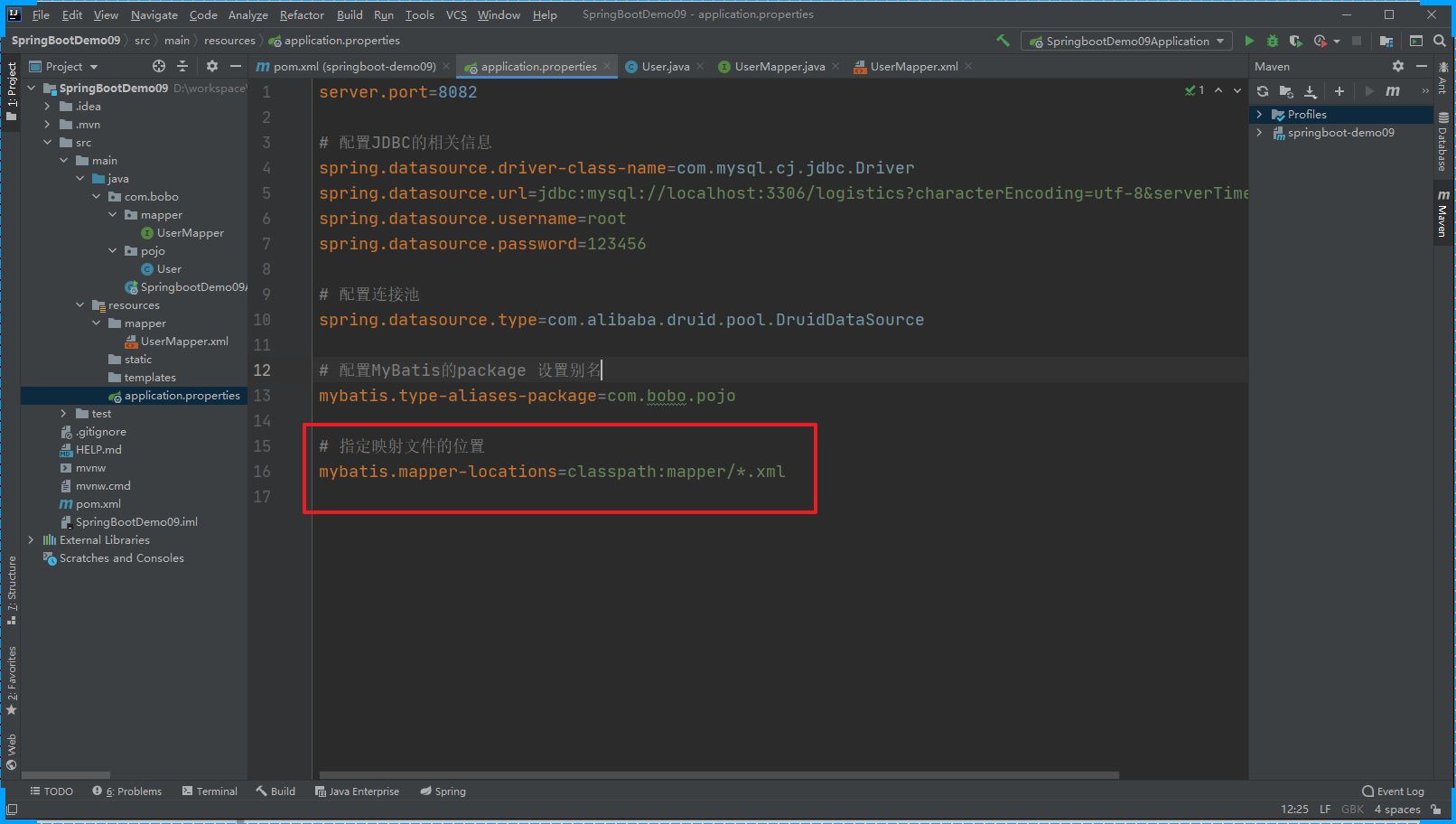Open the VCS menu
This screenshot has height=824, width=1456.
(x=456, y=14)
